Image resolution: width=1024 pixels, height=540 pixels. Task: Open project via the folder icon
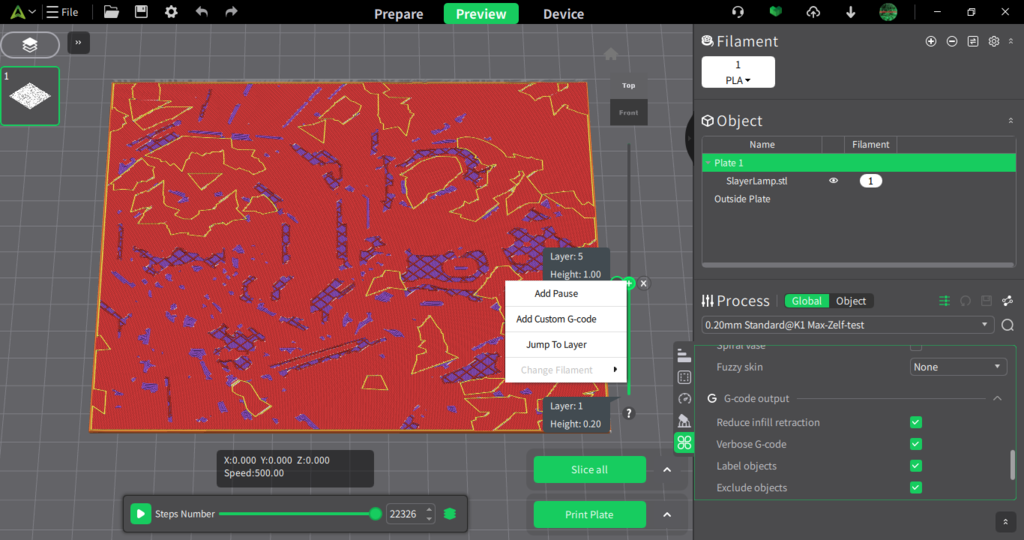[111, 12]
